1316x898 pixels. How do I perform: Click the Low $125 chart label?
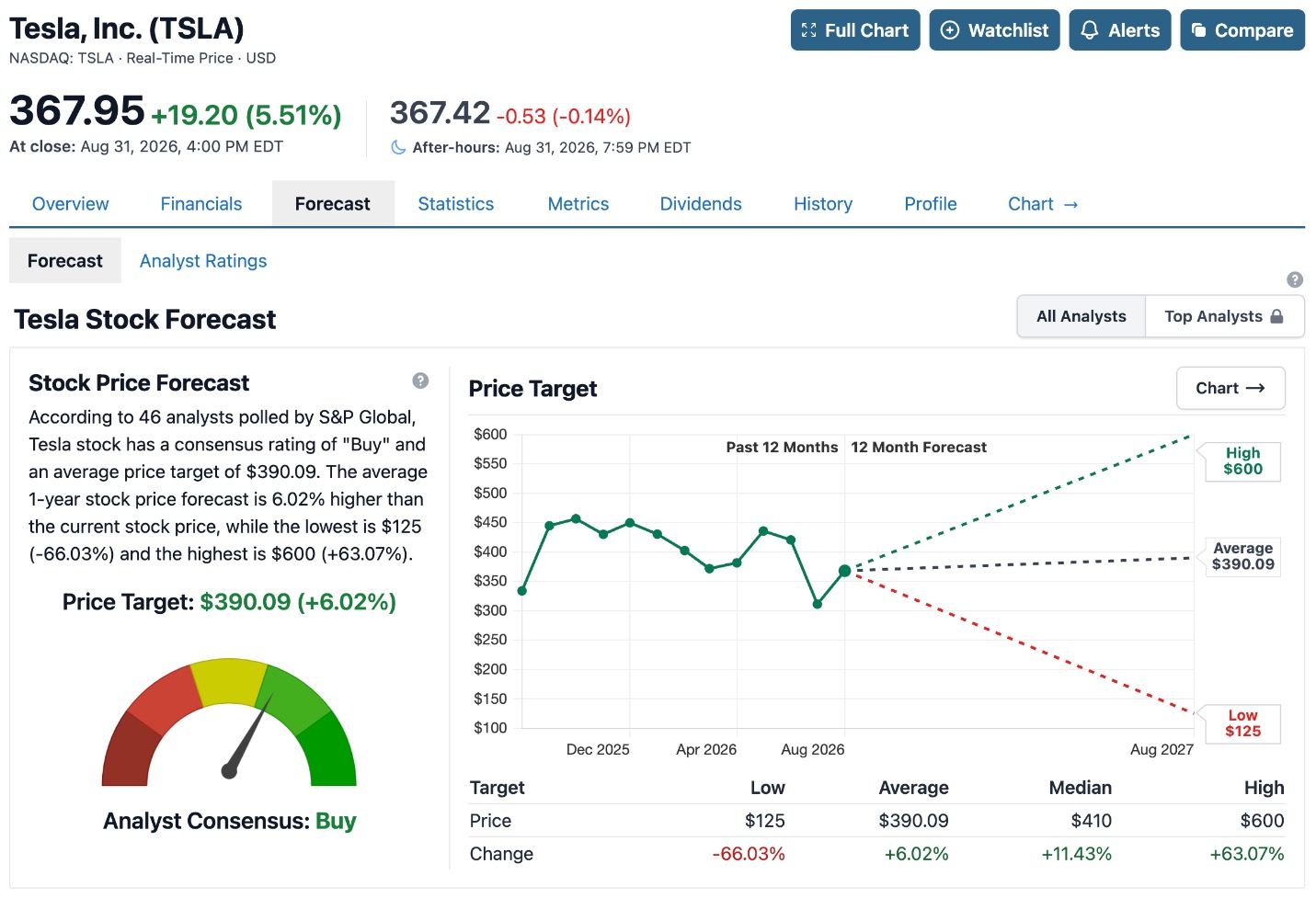coord(1242,723)
